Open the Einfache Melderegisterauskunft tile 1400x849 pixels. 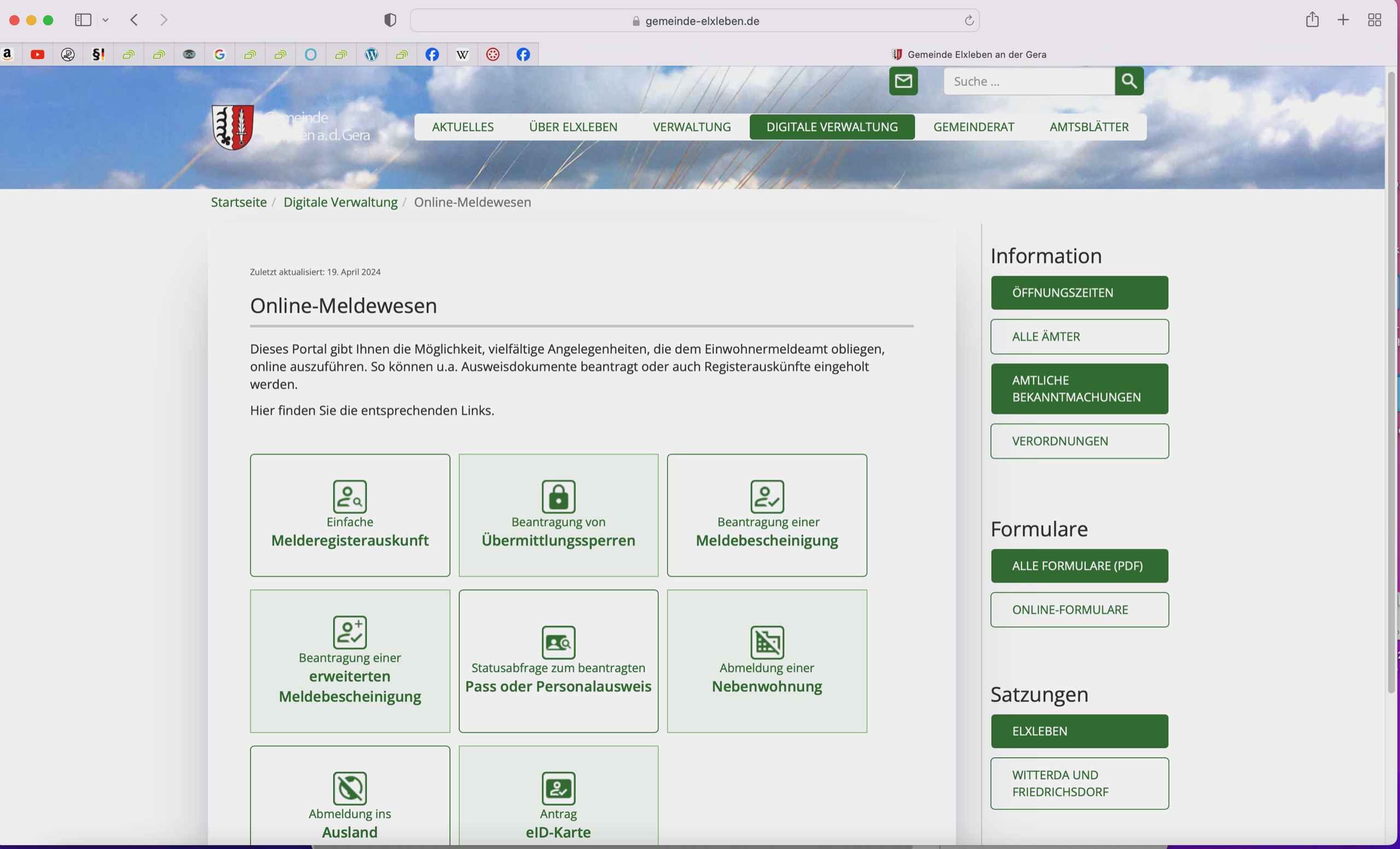point(349,515)
